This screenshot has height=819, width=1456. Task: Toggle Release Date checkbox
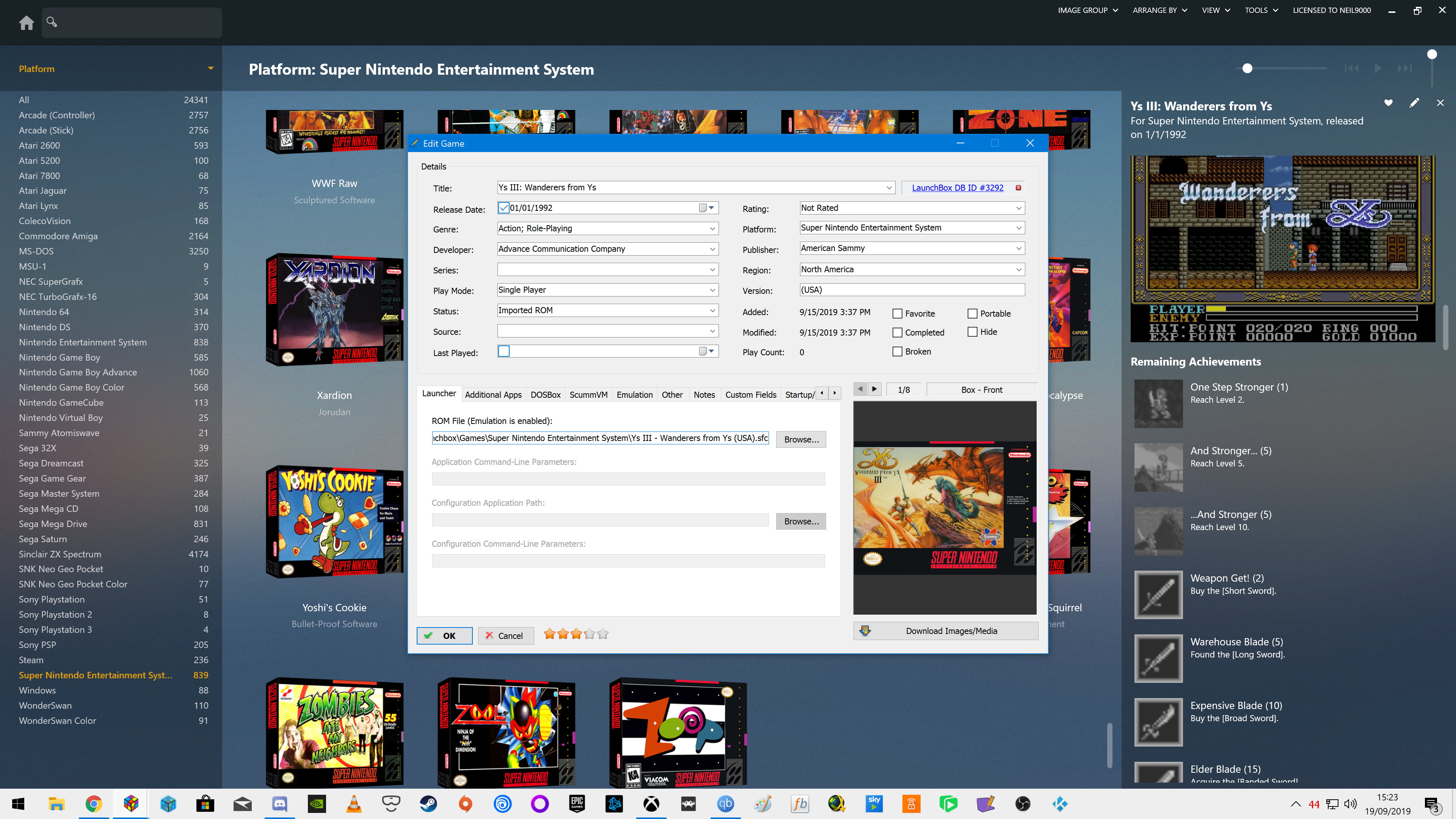click(504, 208)
